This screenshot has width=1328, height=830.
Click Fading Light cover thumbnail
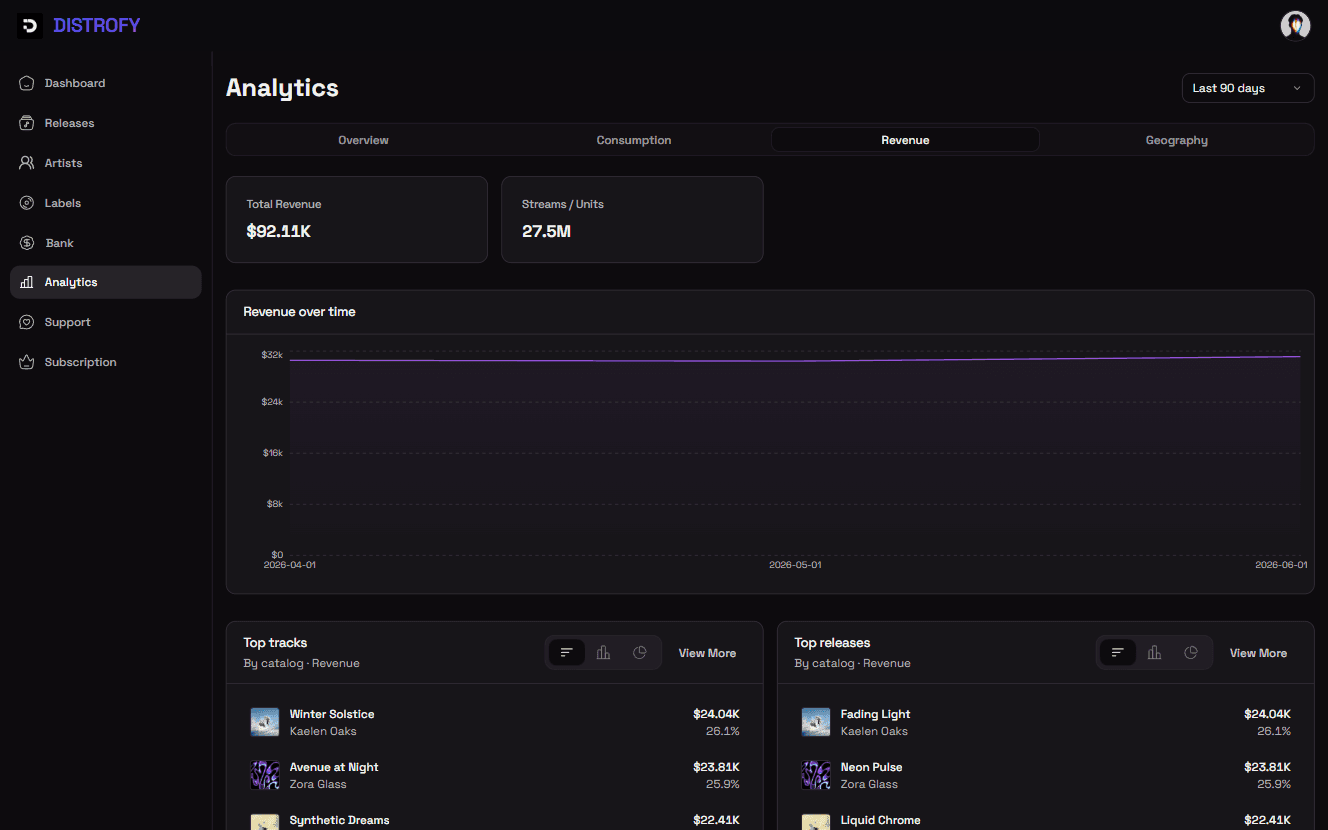tap(816, 722)
